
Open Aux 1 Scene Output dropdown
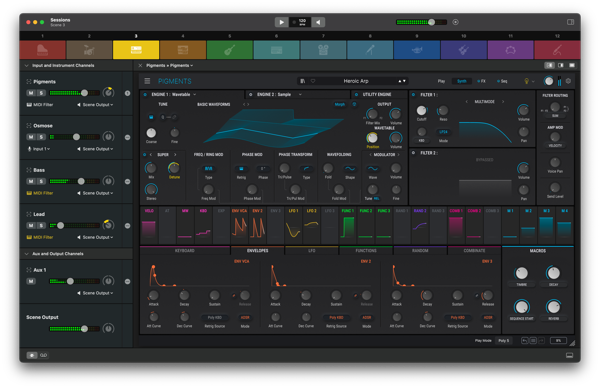(x=96, y=293)
